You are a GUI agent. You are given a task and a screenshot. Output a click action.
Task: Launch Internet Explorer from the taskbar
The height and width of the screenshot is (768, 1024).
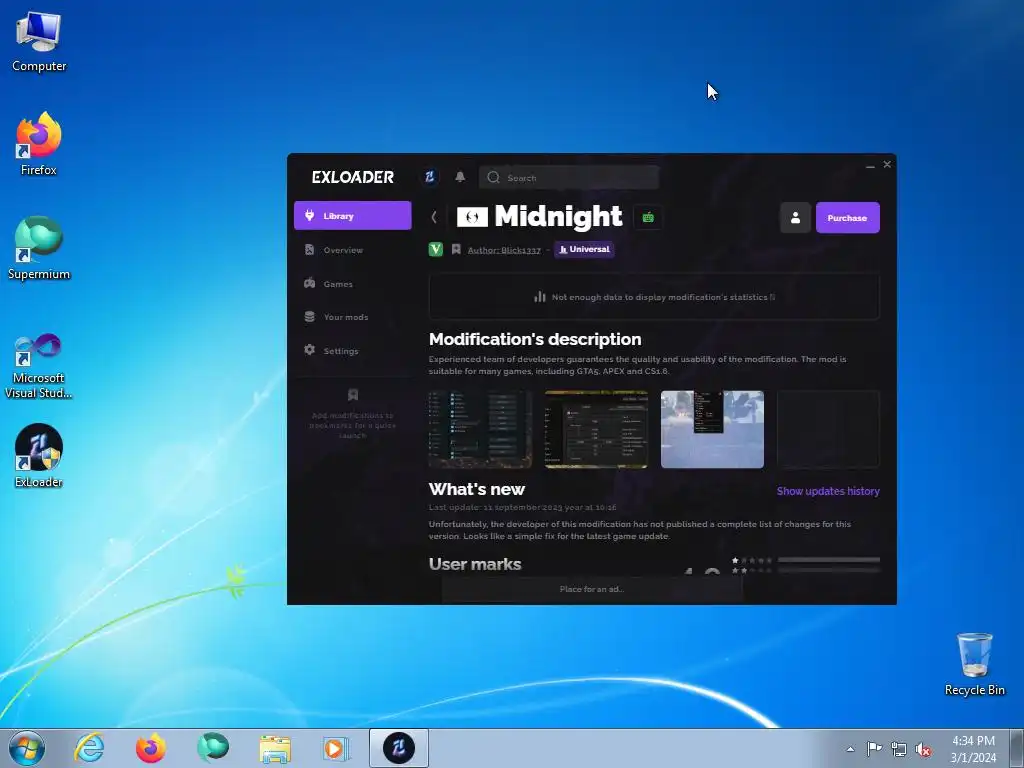coord(89,748)
